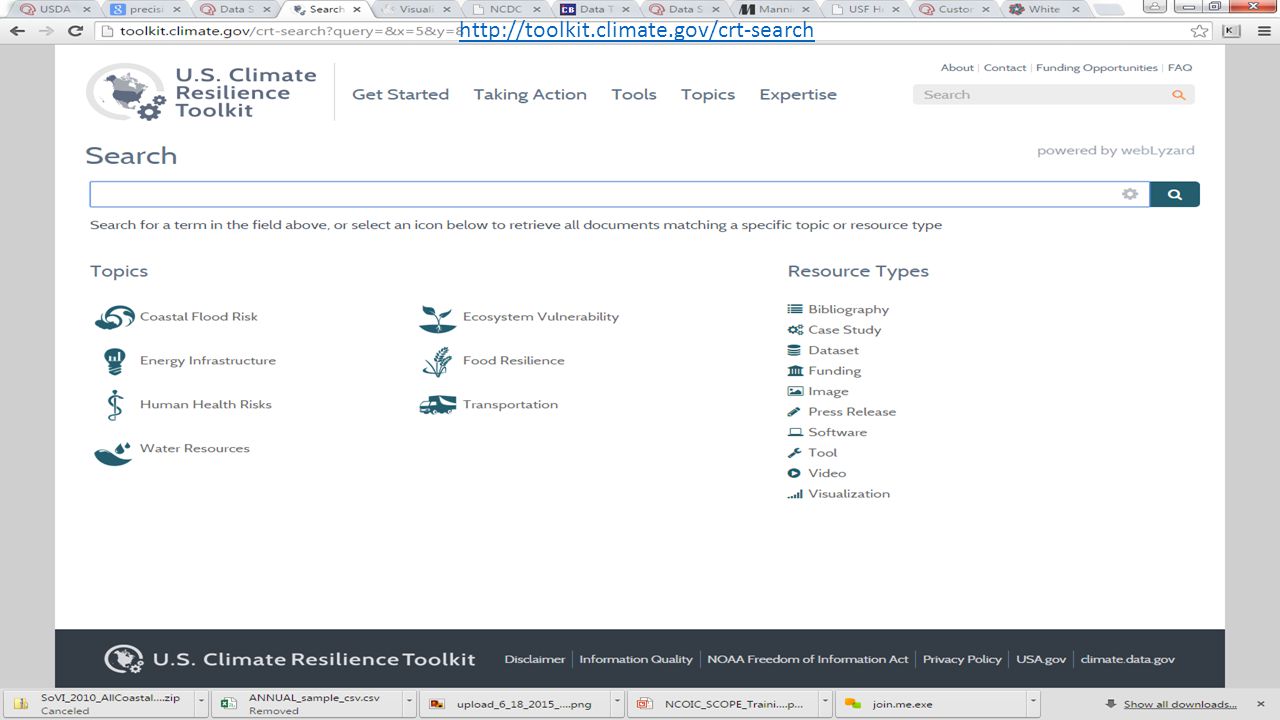
Task: Click the Software laptop icon
Action: click(x=795, y=432)
